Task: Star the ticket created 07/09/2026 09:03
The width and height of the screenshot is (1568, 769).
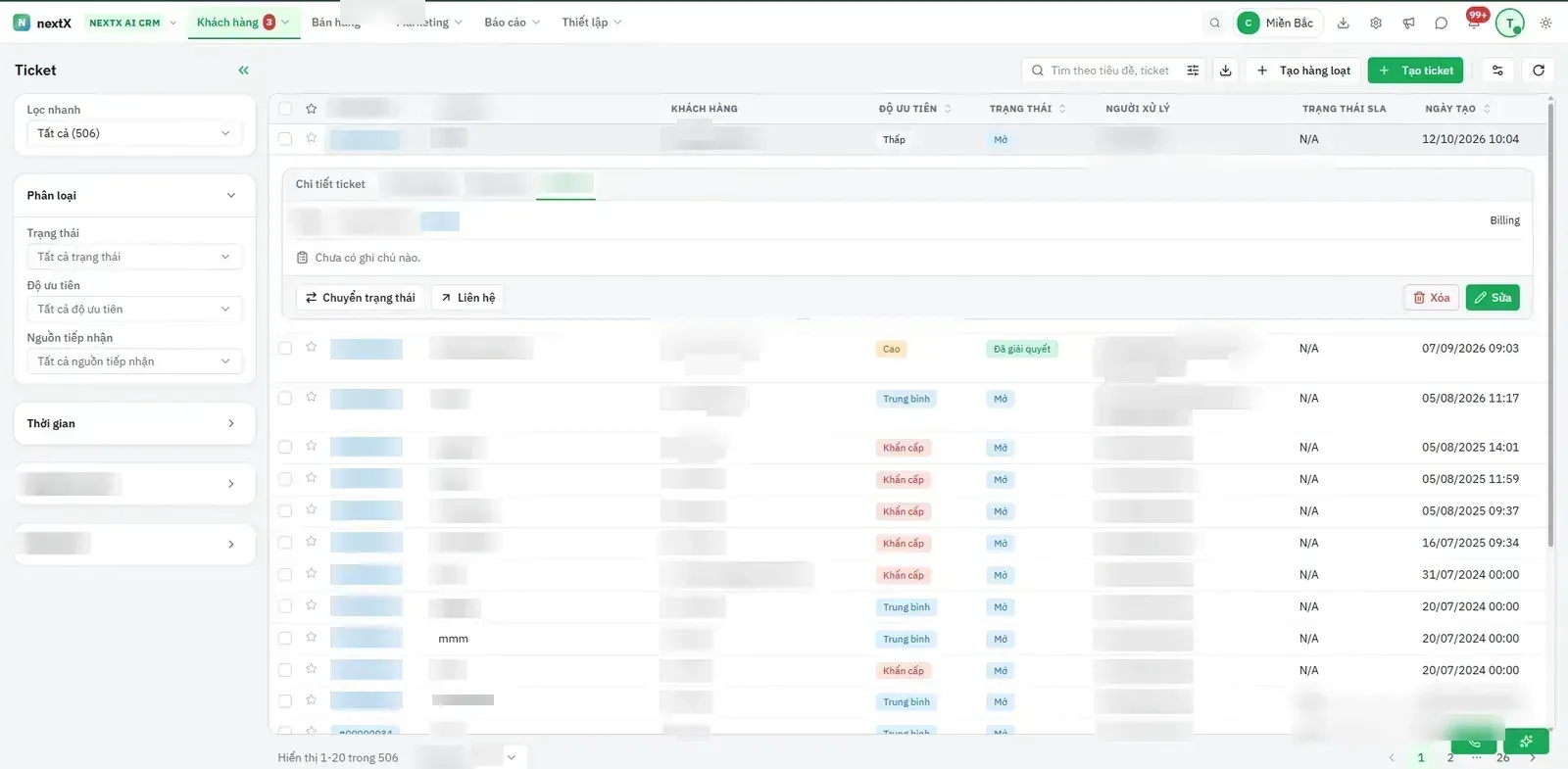Action: 311,347
